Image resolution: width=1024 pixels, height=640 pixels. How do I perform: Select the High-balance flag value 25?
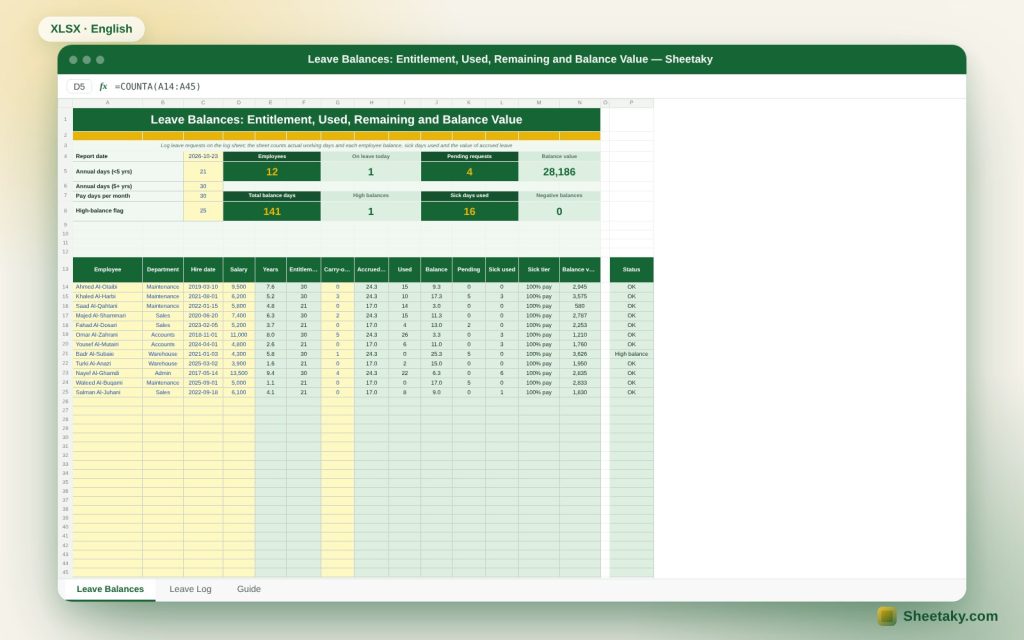coord(203,210)
